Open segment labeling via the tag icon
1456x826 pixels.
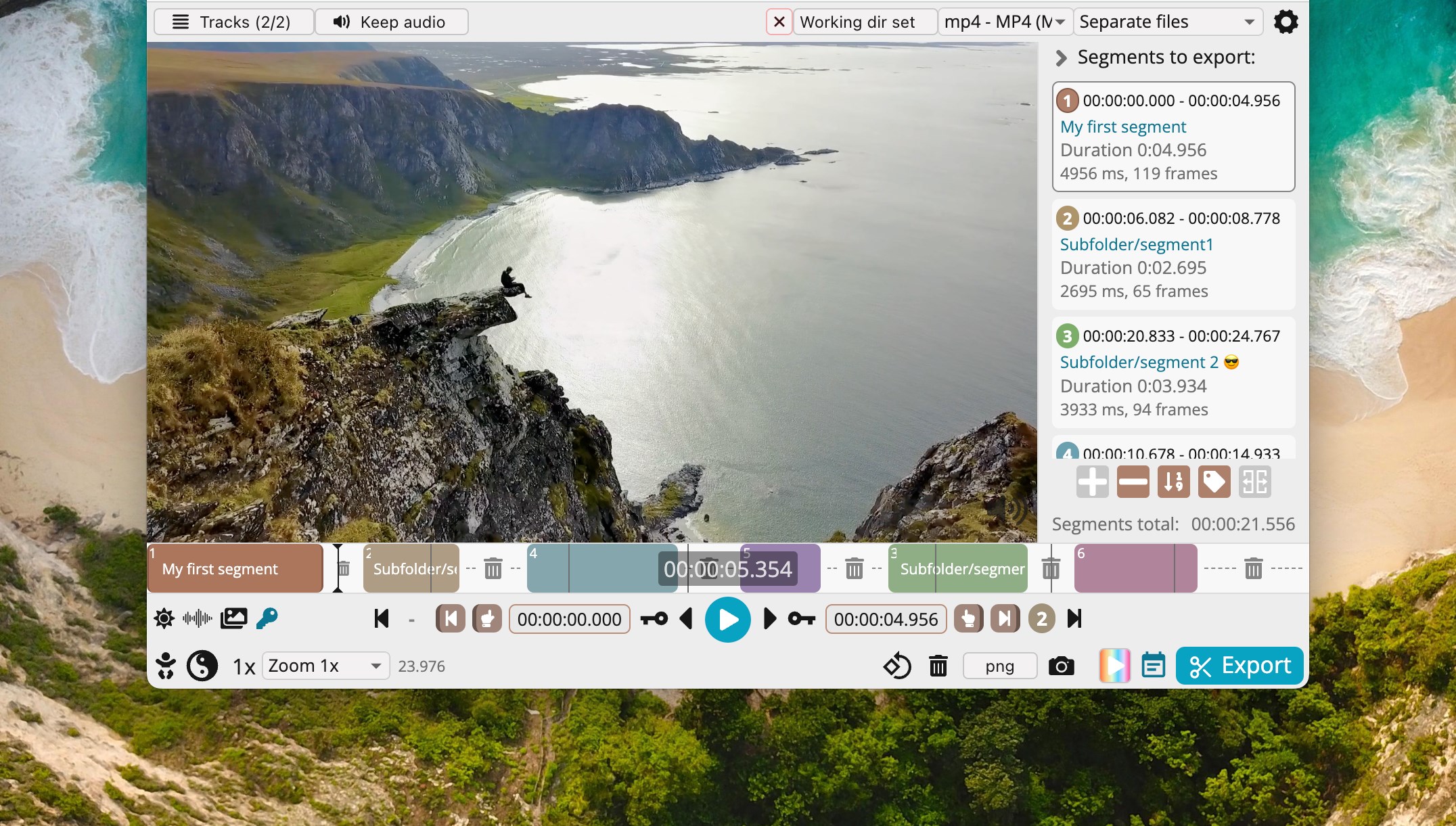click(1213, 481)
